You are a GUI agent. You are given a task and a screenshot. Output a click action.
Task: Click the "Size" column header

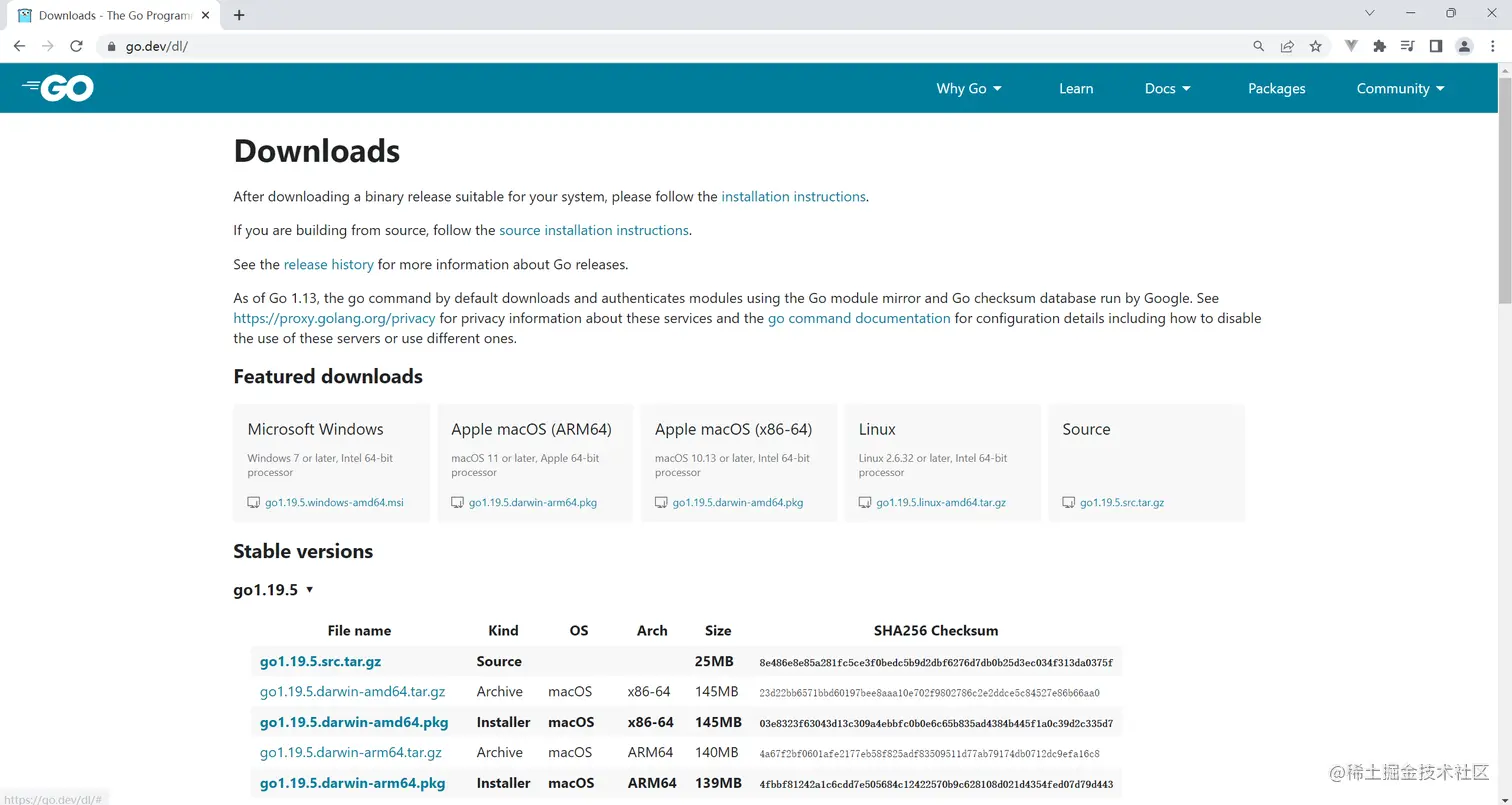(718, 631)
